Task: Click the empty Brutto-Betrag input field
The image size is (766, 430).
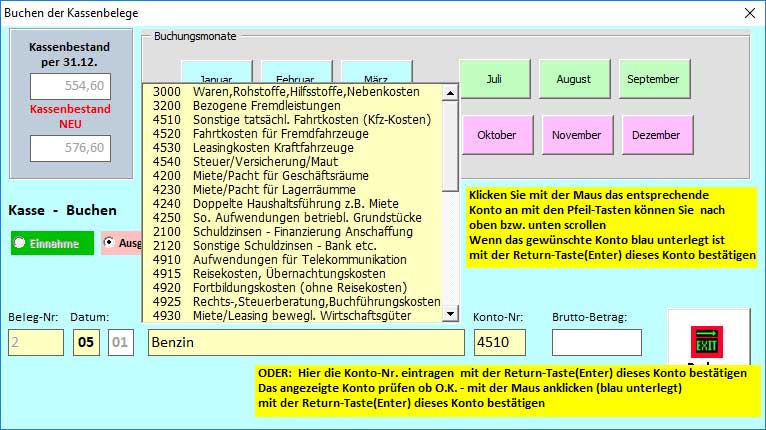Action: pyautogui.click(x=596, y=342)
